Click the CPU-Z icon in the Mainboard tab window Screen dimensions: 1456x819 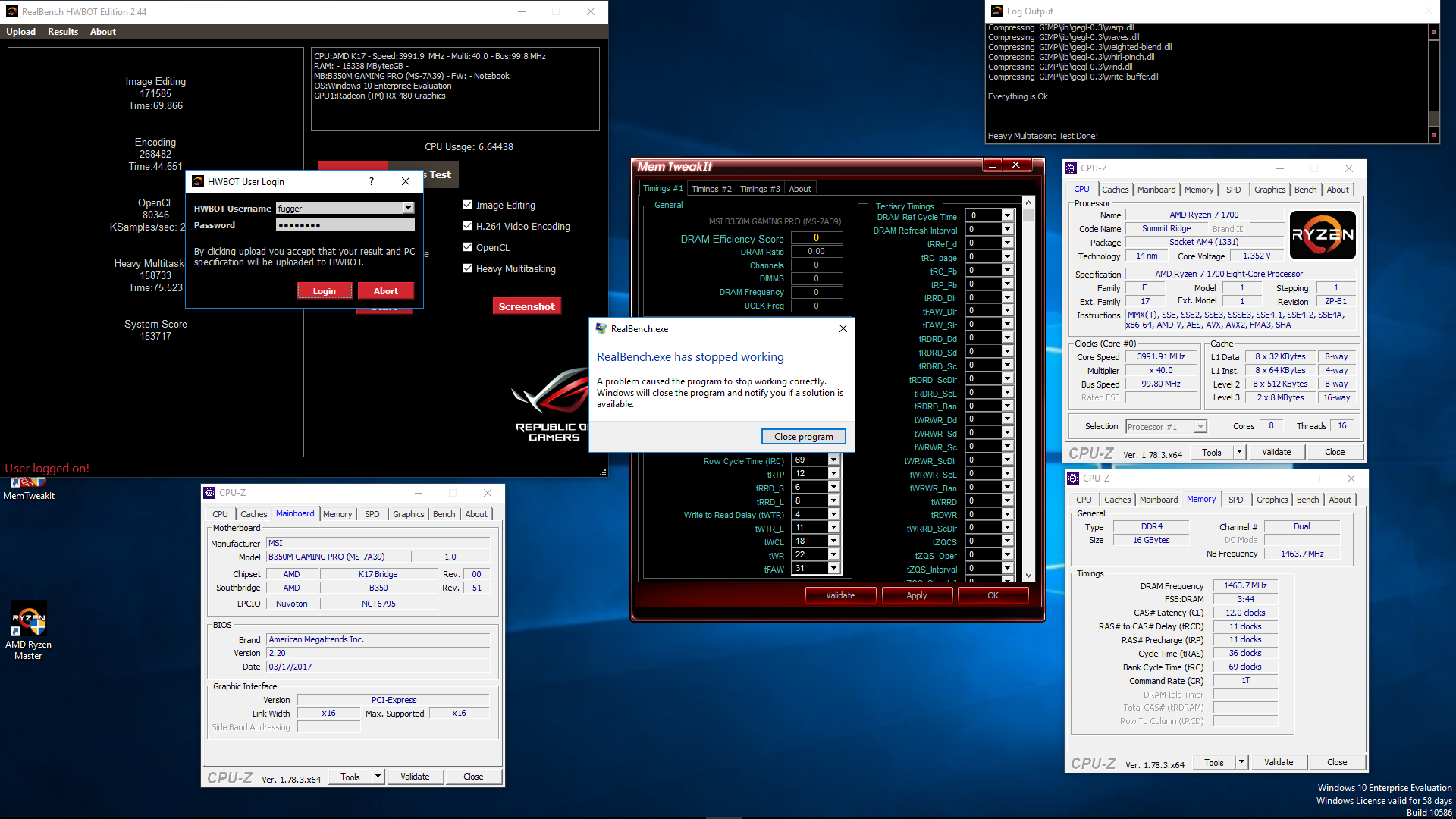coord(209,493)
